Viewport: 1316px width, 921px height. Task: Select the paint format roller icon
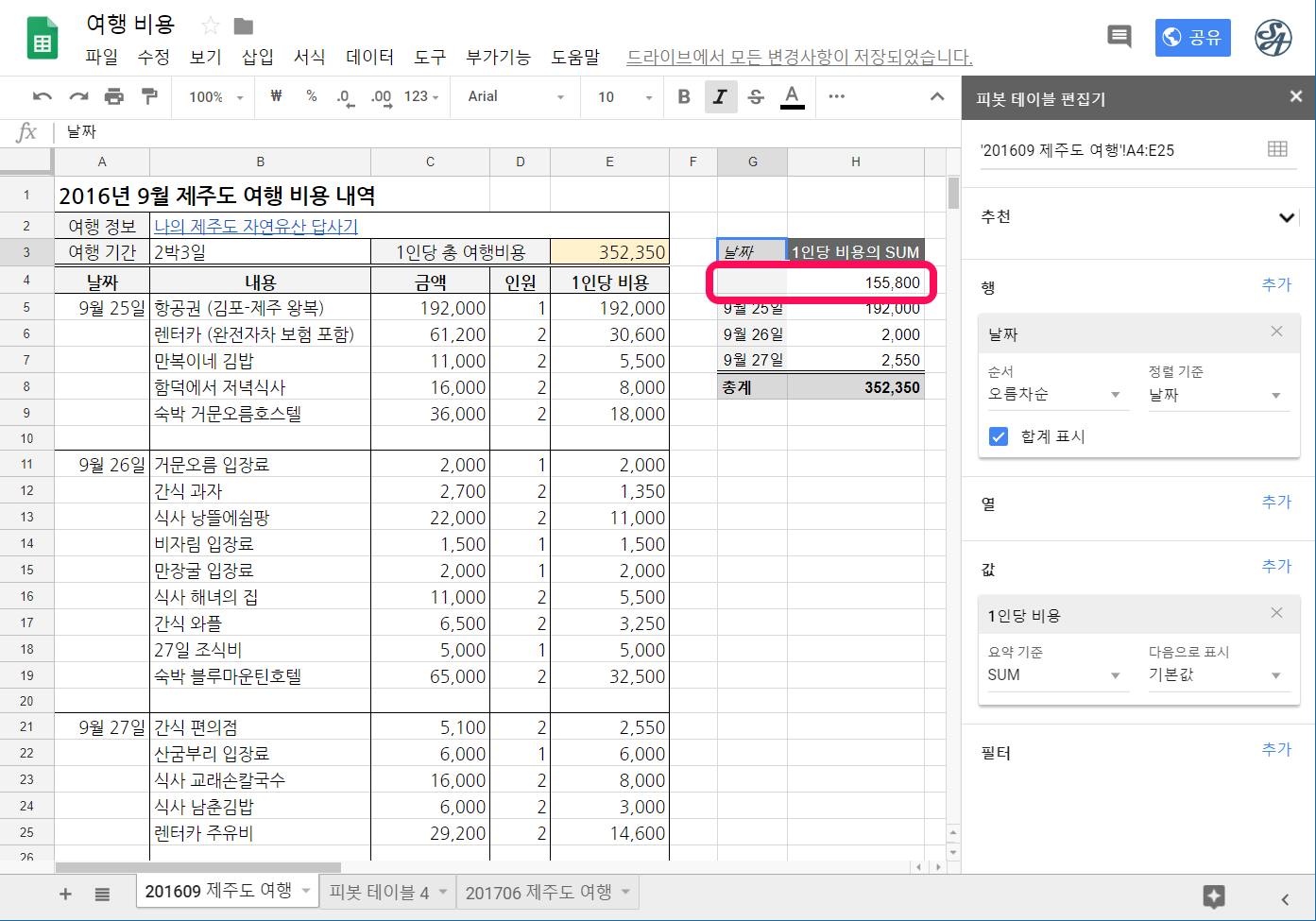coord(149,96)
